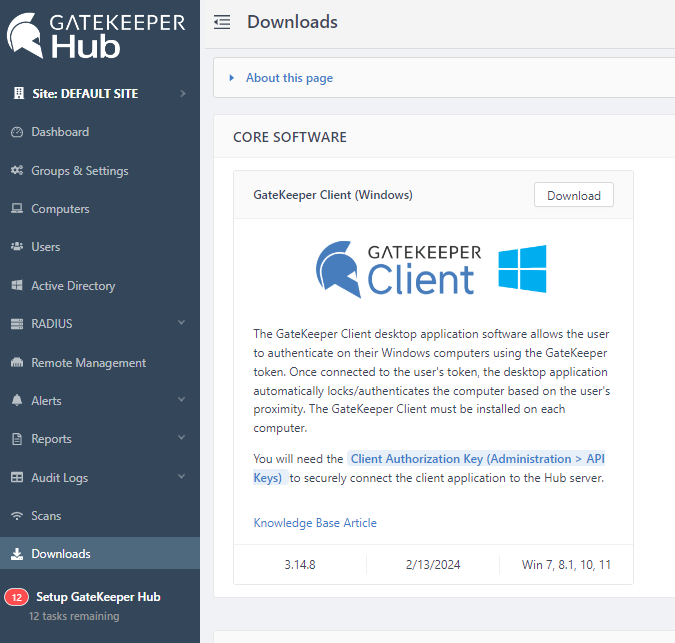Open the Knowledge Base Article link
Screen dimensions: 675x643
click(315, 523)
